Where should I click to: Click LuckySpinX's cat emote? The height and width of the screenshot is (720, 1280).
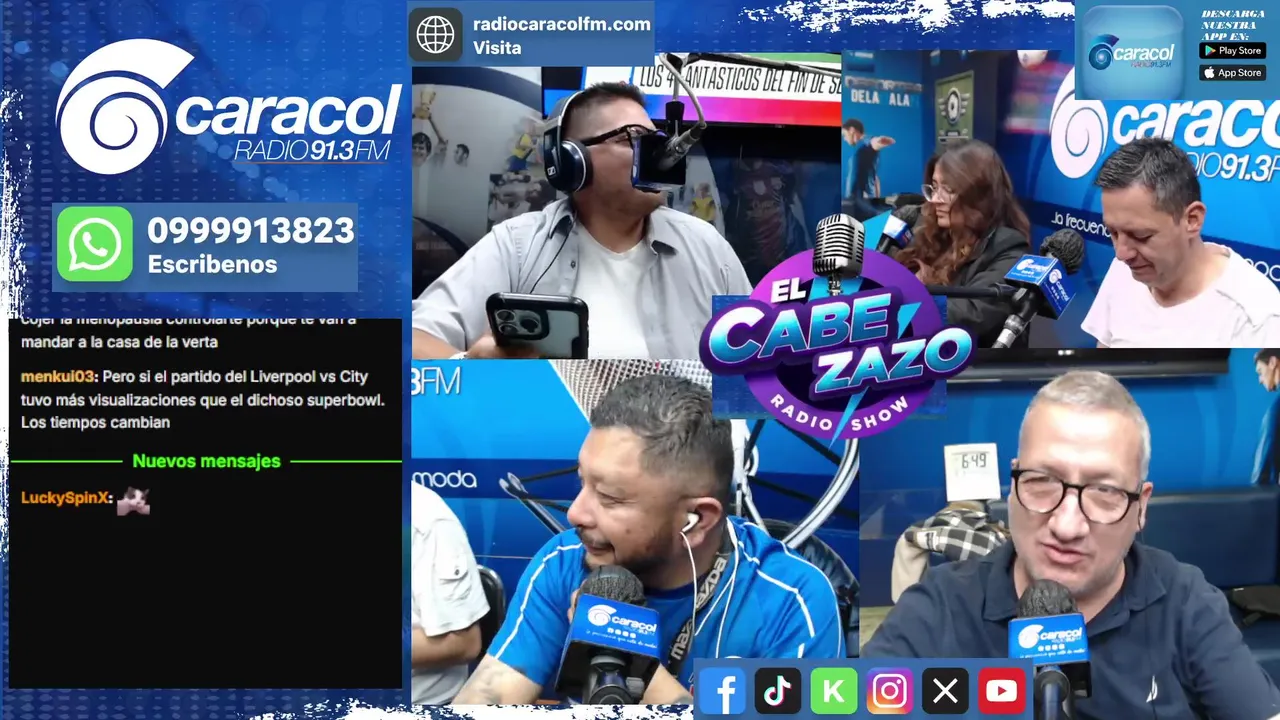(133, 499)
